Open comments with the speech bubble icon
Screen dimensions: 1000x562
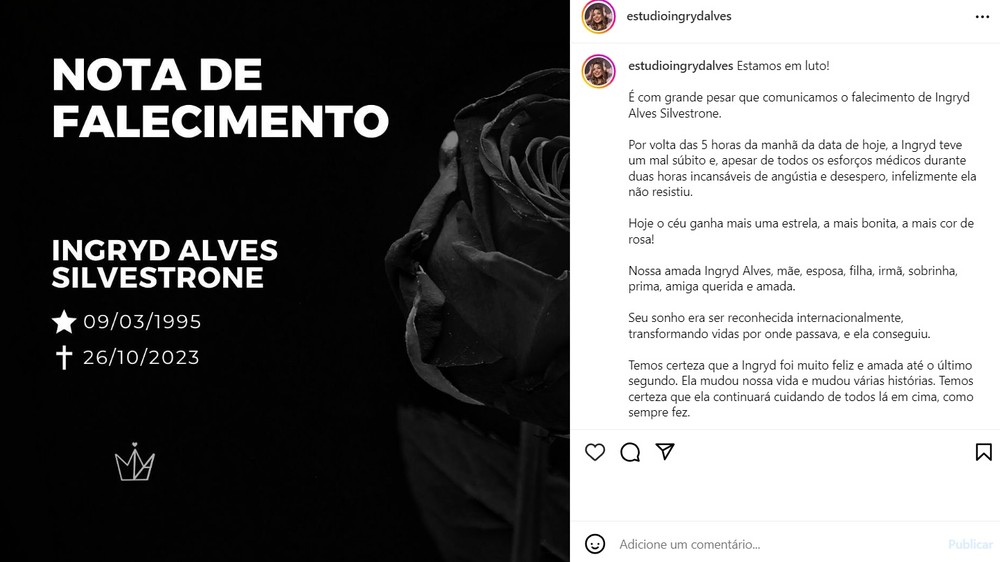[x=630, y=452]
